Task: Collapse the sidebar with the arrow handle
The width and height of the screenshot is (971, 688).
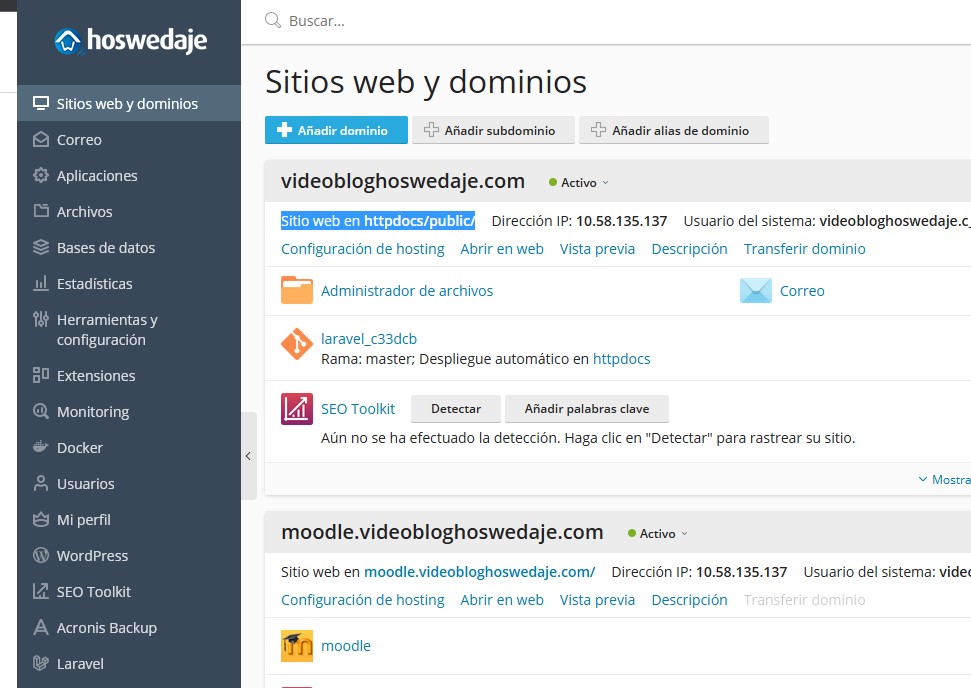Action: coord(248,456)
